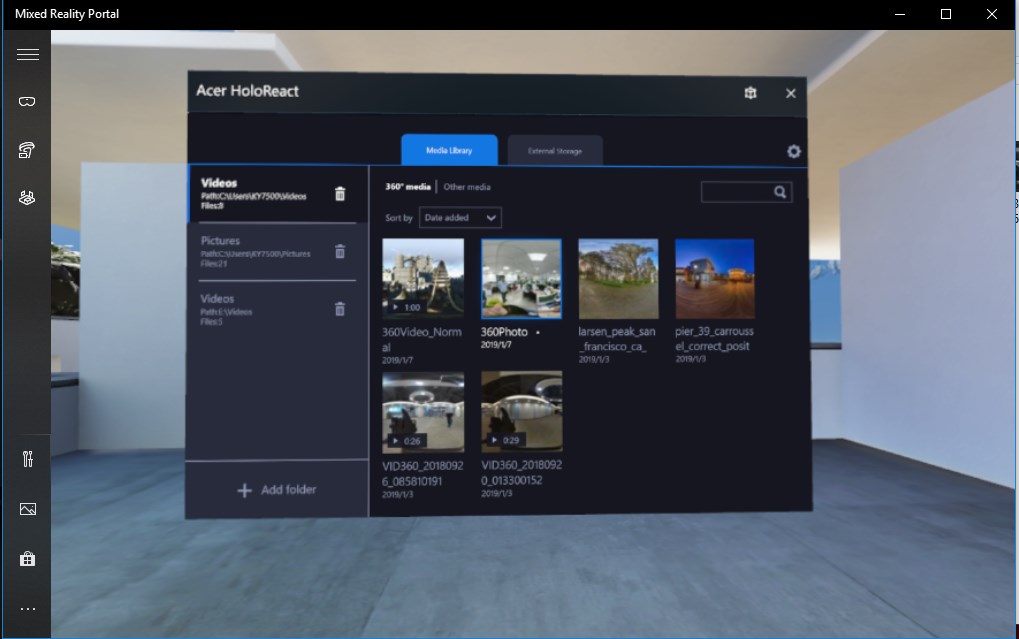Image resolution: width=1019 pixels, height=639 pixels.
Task: Switch to the External Storage tab
Action: [555, 149]
